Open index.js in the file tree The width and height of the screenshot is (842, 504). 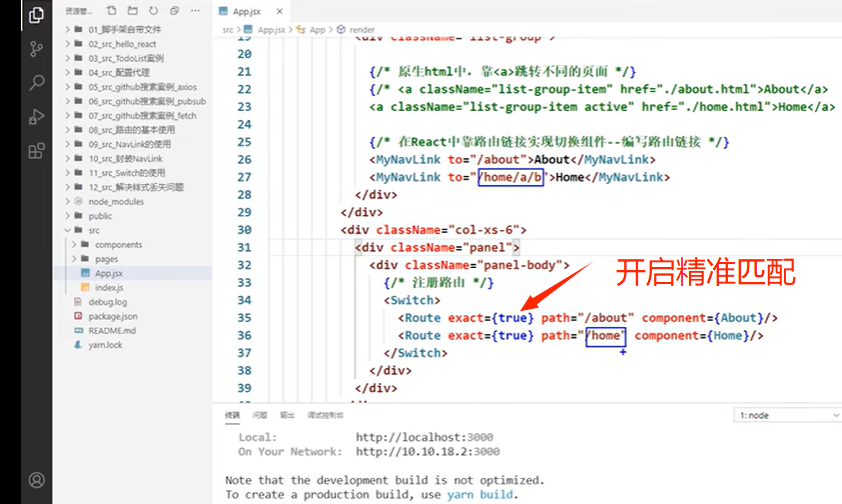pos(109,288)
